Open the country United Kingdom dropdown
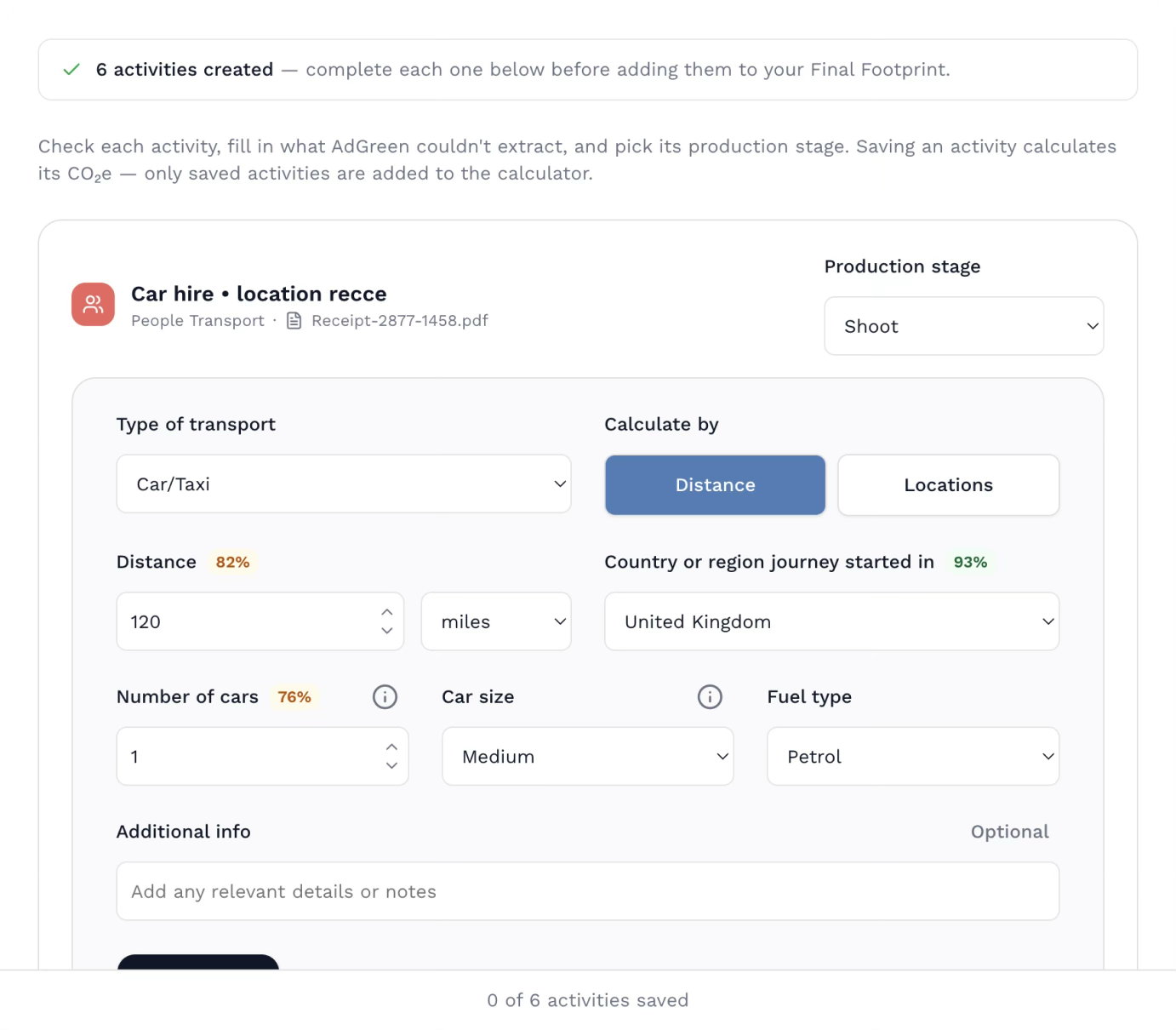1176x1030 pixels. tap(831, 621)
